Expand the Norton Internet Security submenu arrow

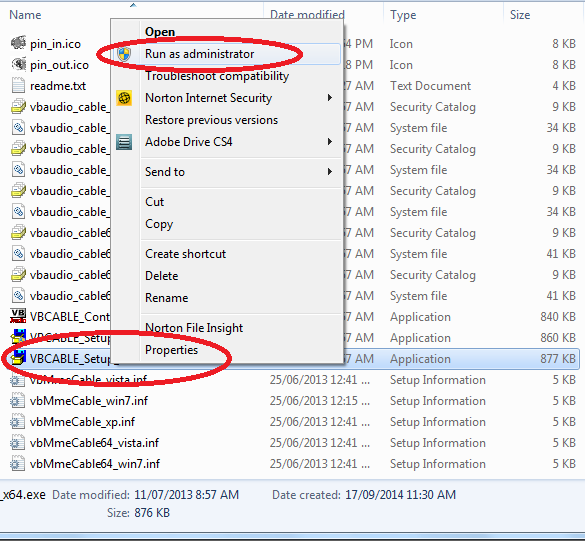pyautogui.click(x=329, y=98)
